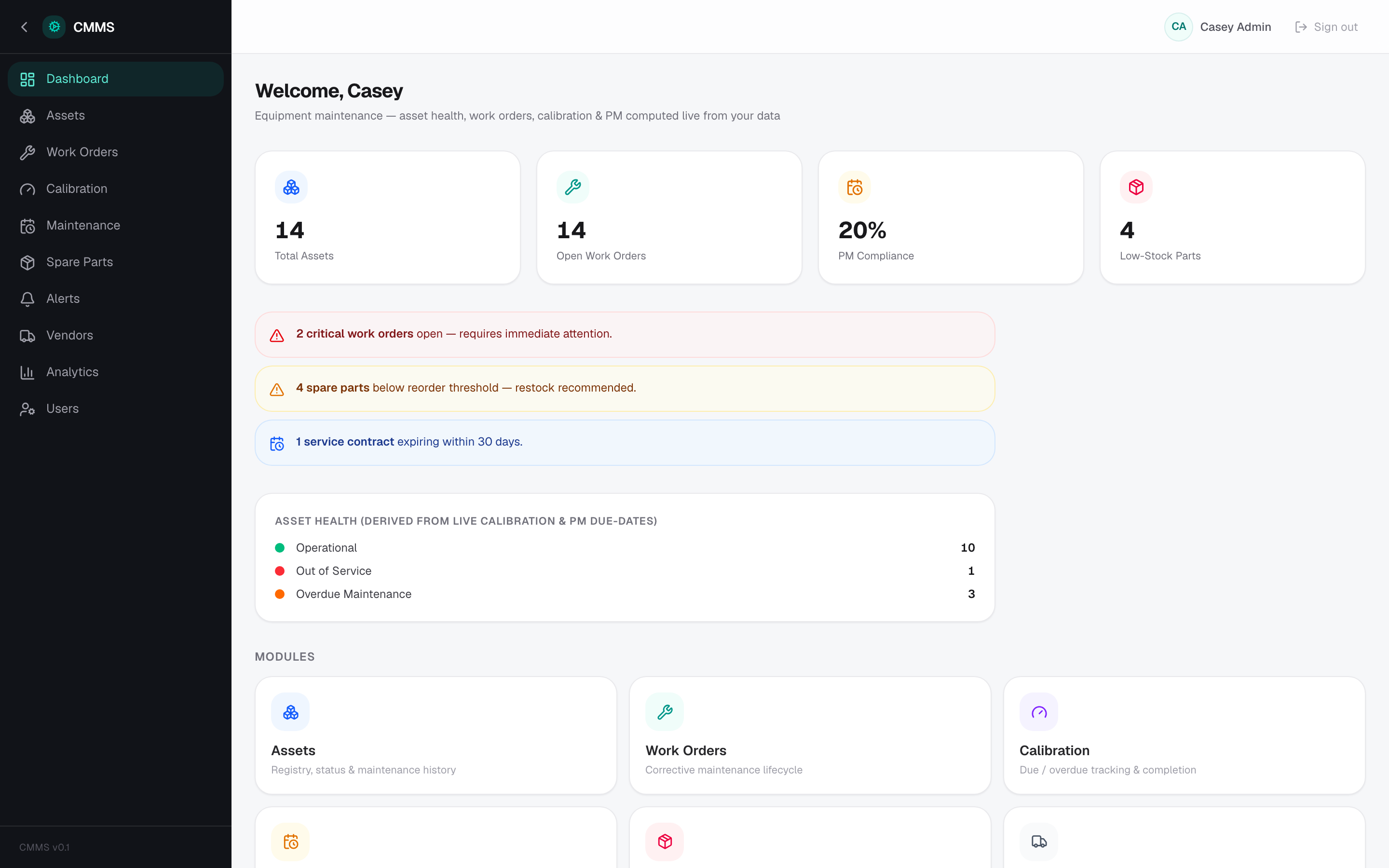
Task: Click the green Operational status dot
Action: click(280, 548)
